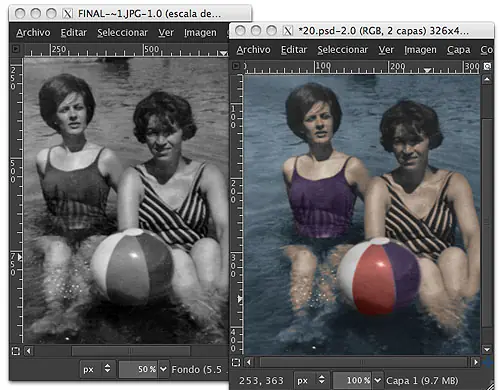Image resolution: width=500 pixels, height=390 pixels.
Task: Click 100% zoom field in 20.psd window
Action: 353,380
